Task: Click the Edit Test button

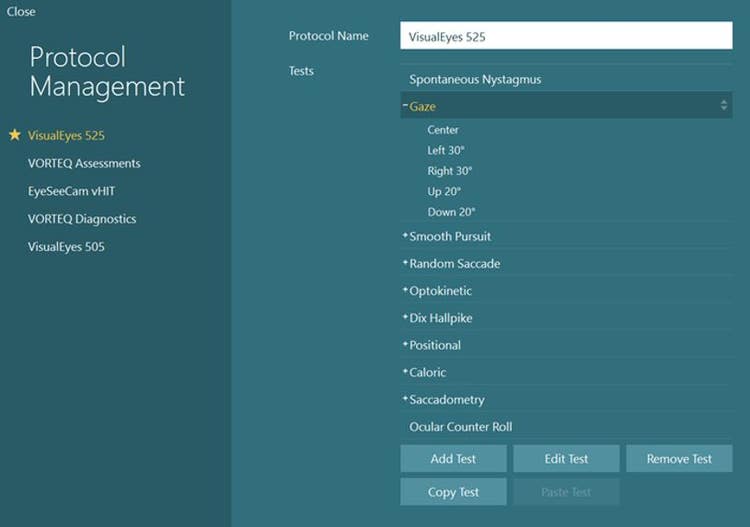Action: coord(566,459)
